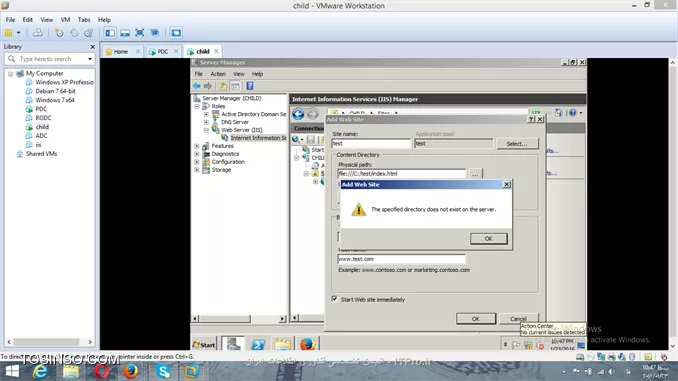Open the VMware power controls icon
The width and height of the screenshot is (678, 381).
tap(8, 32)
